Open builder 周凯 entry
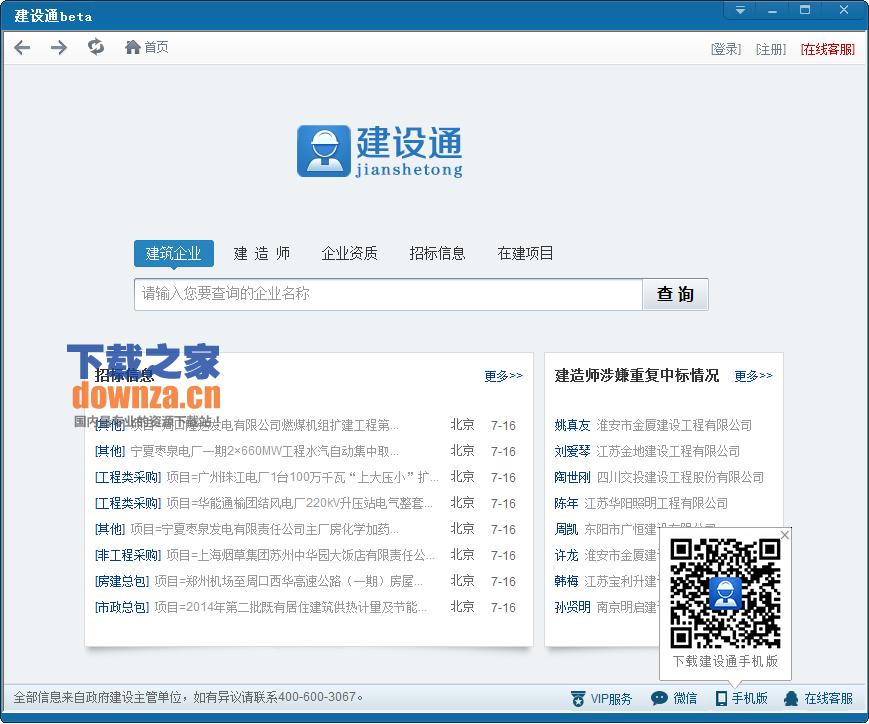This screenshot has height=724, width=869. [566, 529]
